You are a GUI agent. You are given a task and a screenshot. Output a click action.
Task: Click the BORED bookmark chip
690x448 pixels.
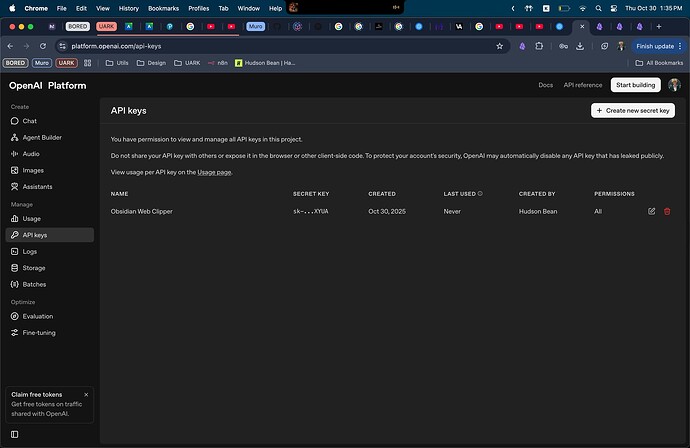pyautogui.click(x=15, y=63)
